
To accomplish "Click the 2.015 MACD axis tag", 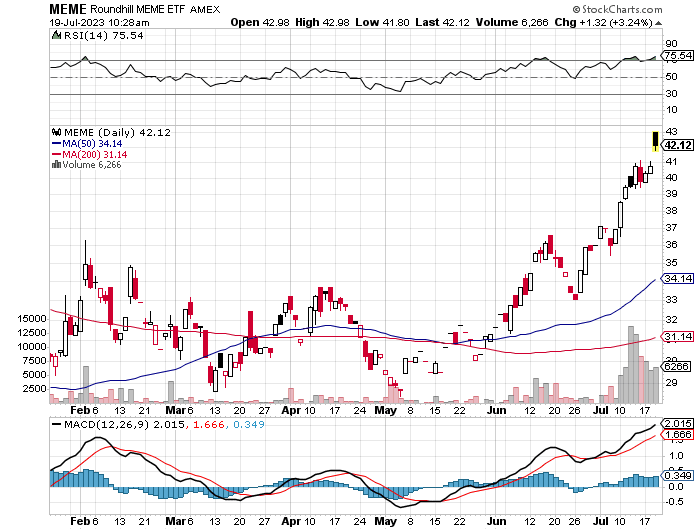I will coord(678,423).
